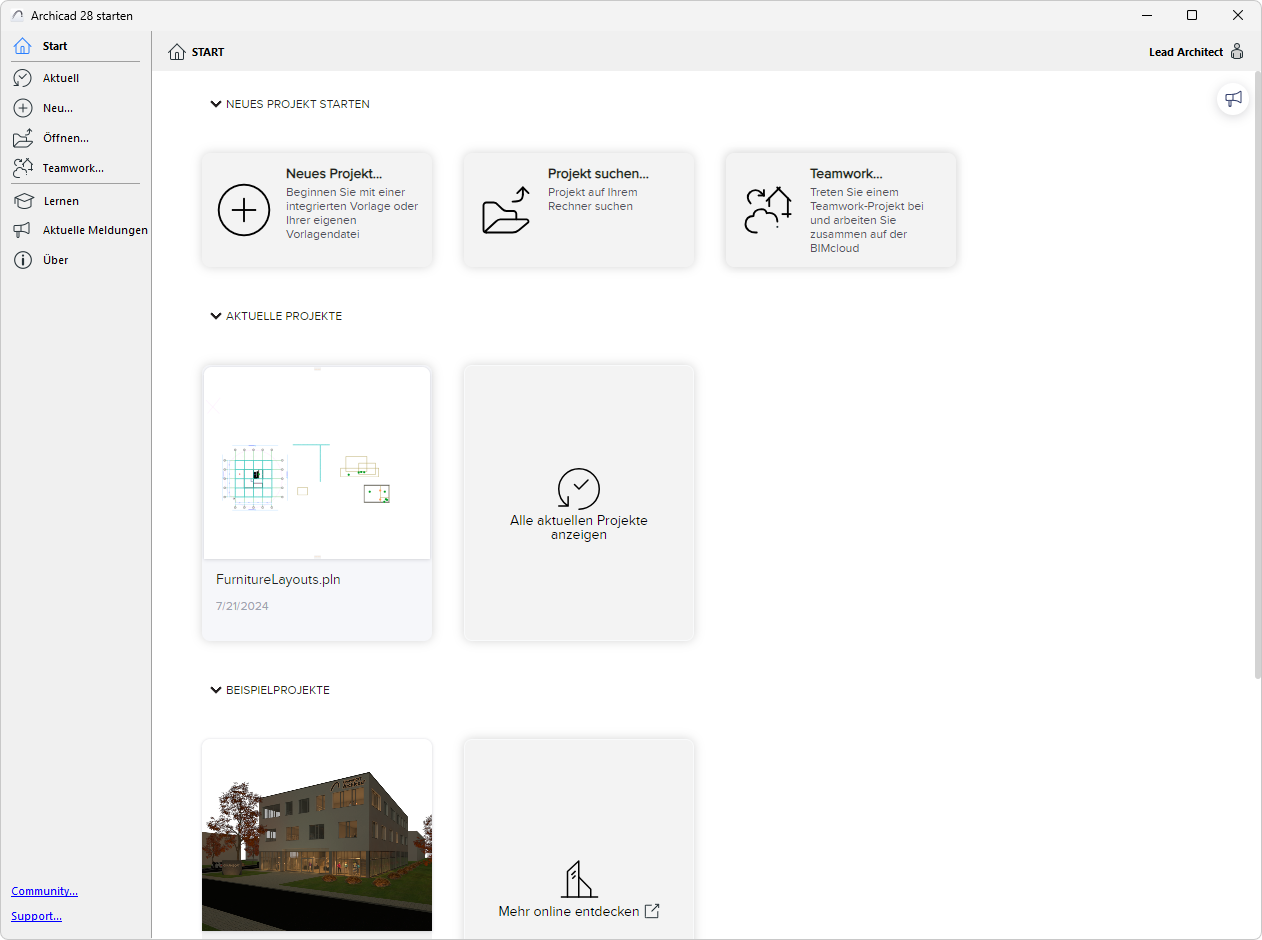
Task: Click the Lead Architect user profile icon
Action: (1237, 52)
